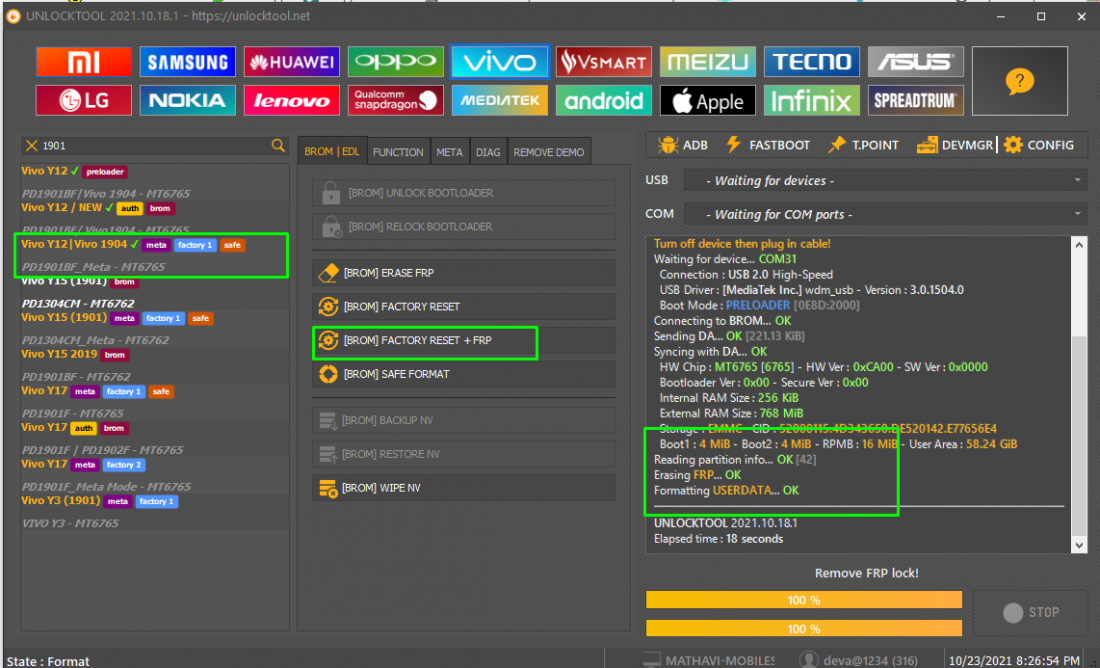The image size is (1100, 668).
Task: Switch to the REMOVE DEMO tab
Action: point(549,152)
